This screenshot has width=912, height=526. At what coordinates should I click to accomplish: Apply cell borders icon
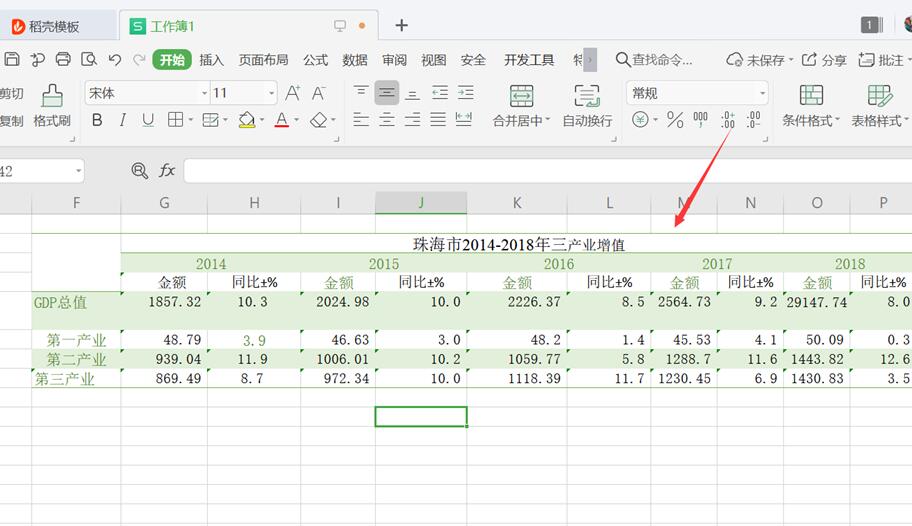pos(175,120)
